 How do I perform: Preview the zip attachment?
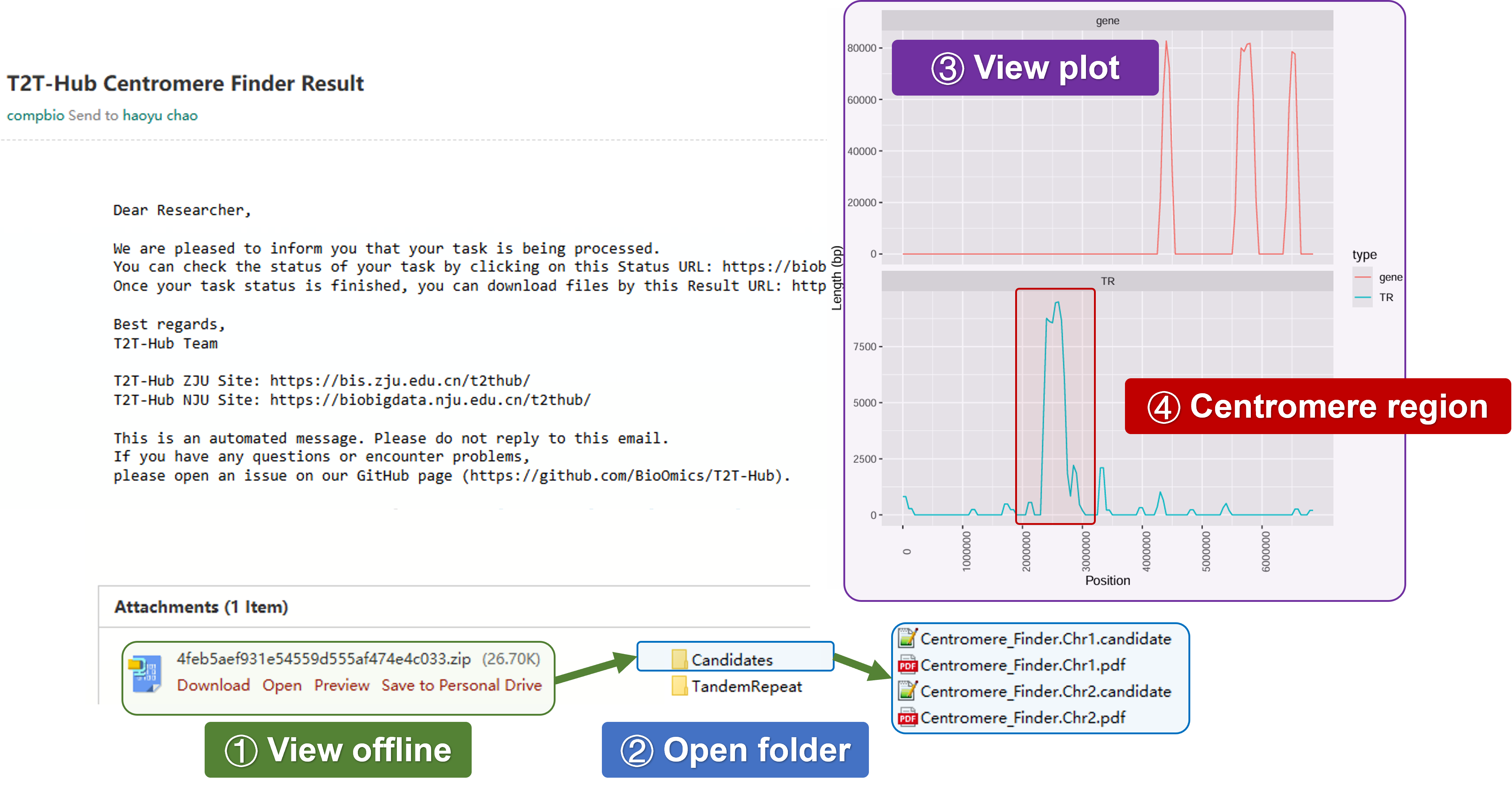[x=341, y=685]
